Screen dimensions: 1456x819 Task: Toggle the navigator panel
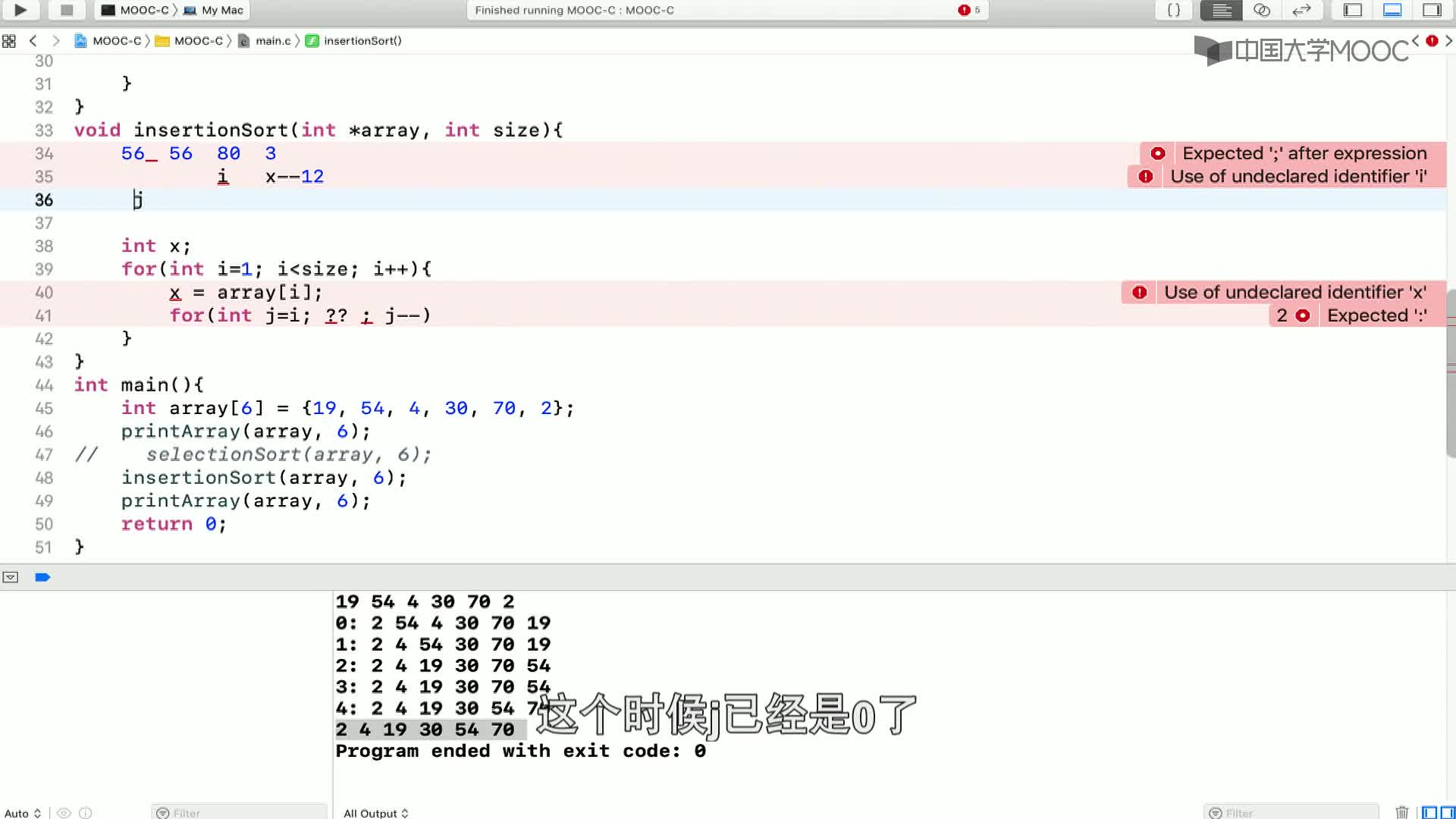click(x=1353, y=10)
